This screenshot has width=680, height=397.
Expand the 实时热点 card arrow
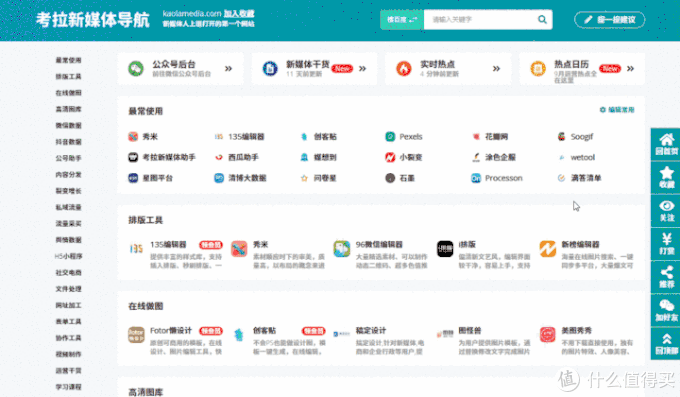pos(497,69)
